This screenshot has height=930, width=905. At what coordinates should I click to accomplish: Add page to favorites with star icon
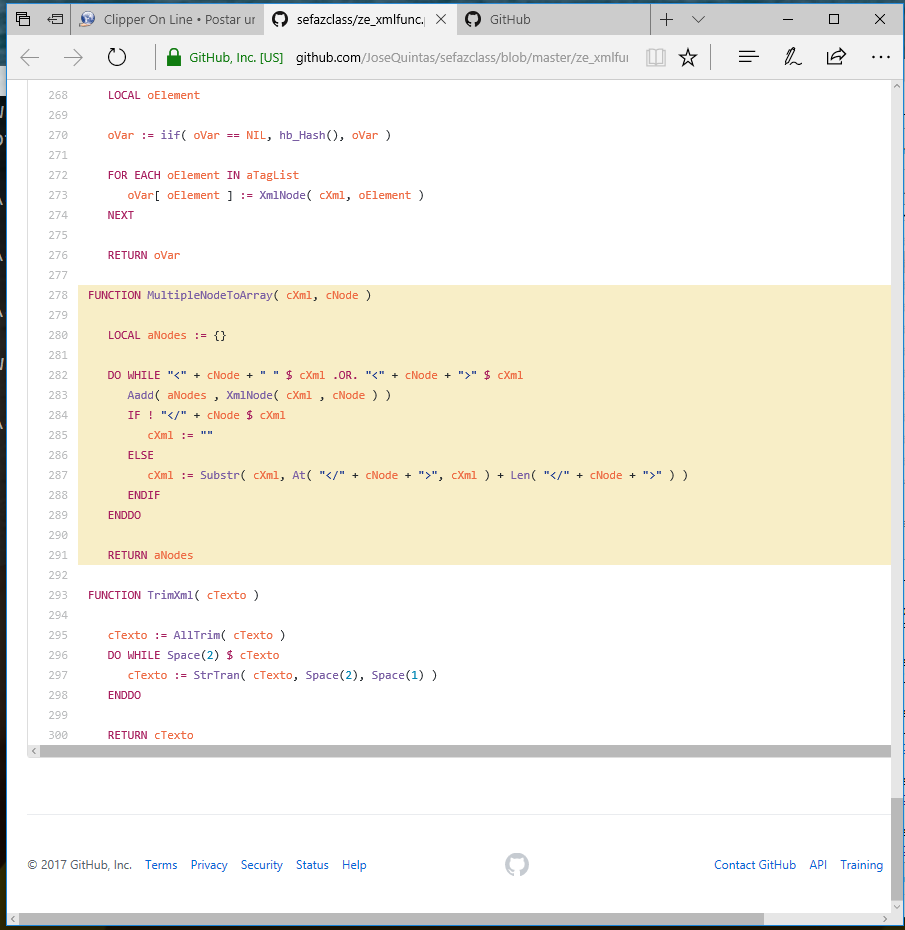click(688, 57)
